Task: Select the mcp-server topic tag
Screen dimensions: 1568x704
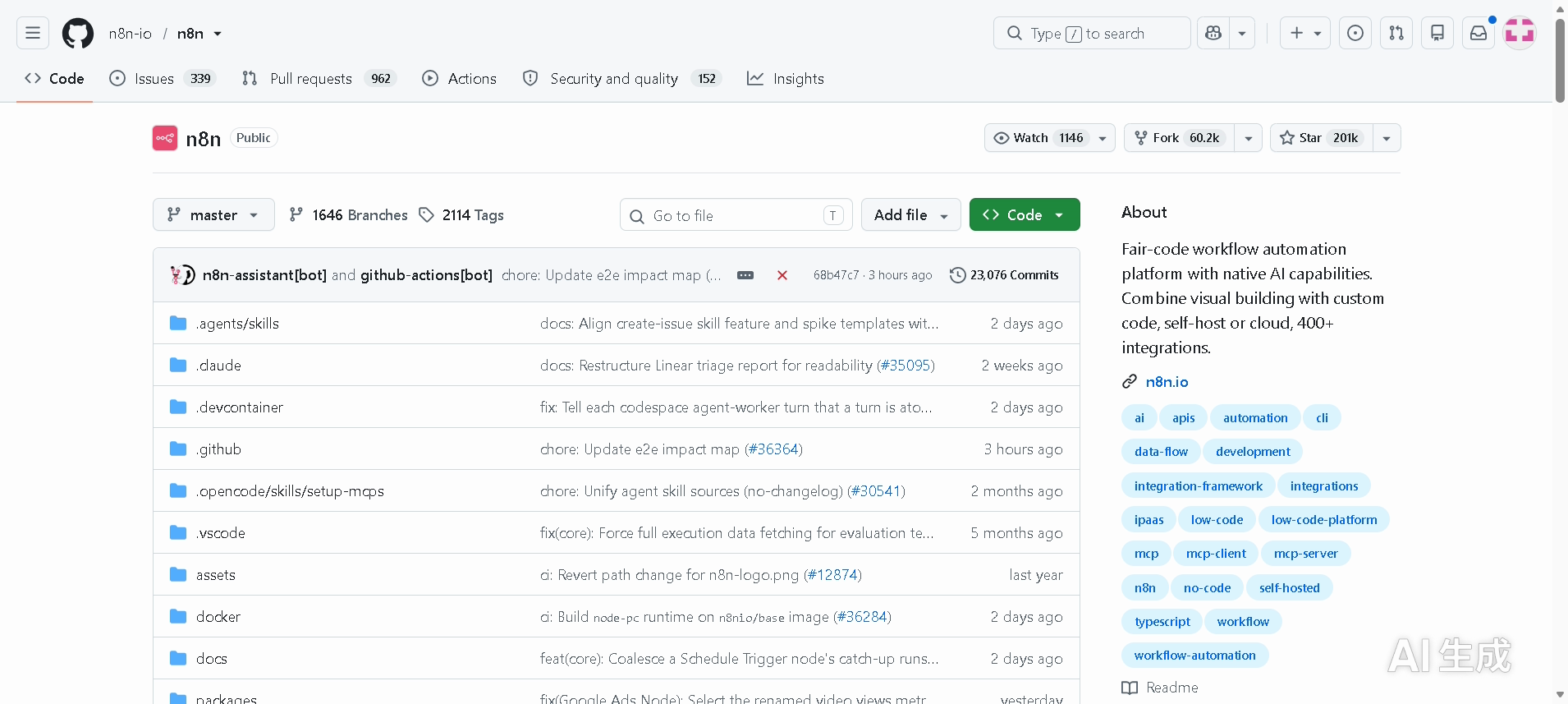Action: pyautogui.click(x=1306, y=554)
